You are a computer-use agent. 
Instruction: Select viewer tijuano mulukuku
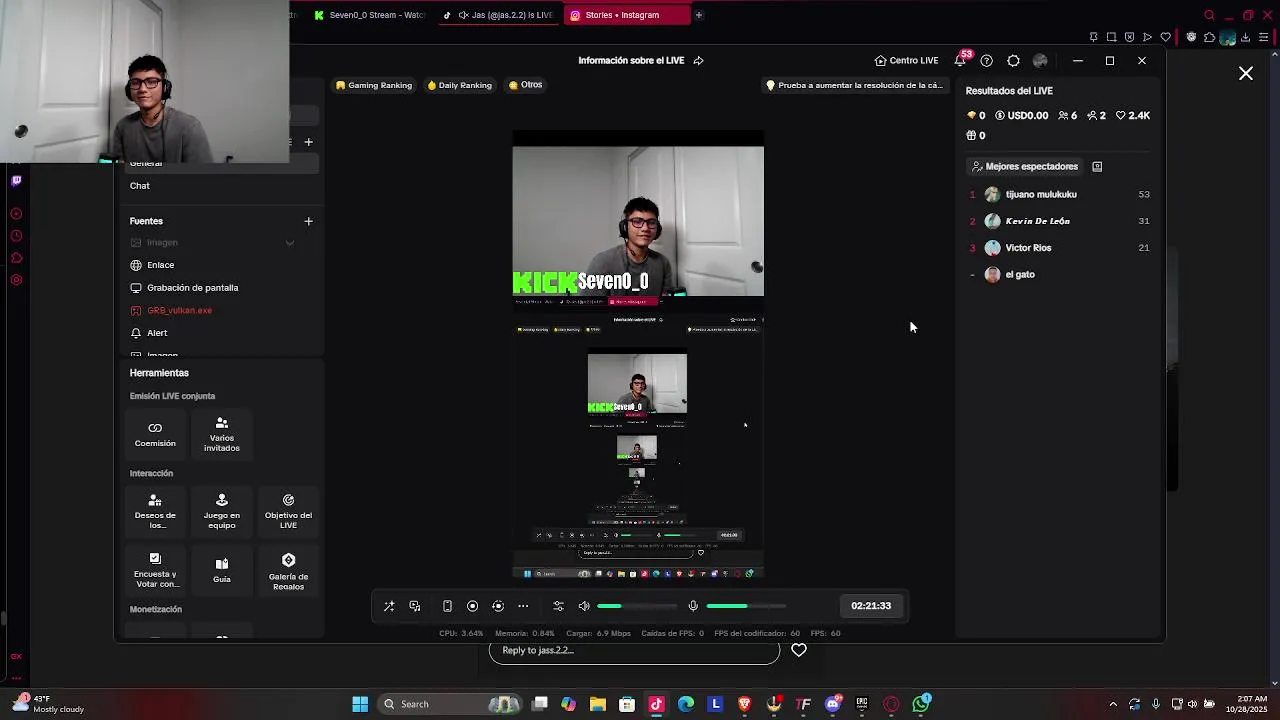pyautogui.click(x=1060, y=194)
